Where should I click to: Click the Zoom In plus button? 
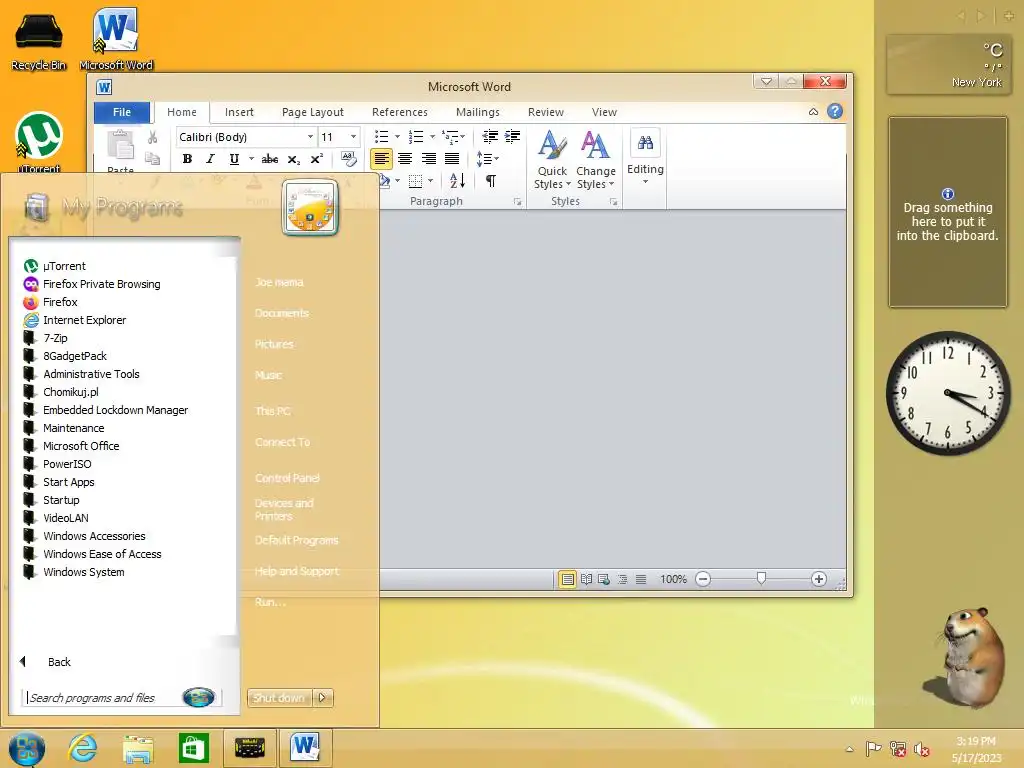818,579
